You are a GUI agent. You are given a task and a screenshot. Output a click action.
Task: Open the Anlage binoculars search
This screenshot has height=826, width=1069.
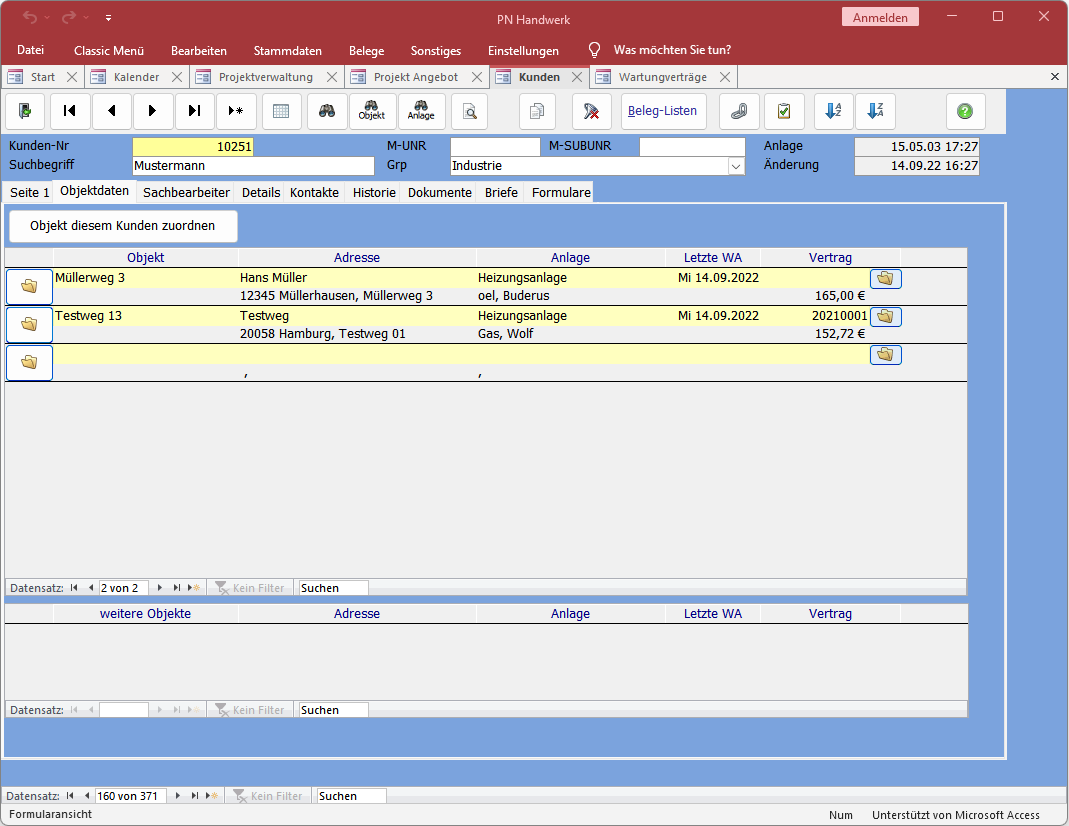coord(421,111)
